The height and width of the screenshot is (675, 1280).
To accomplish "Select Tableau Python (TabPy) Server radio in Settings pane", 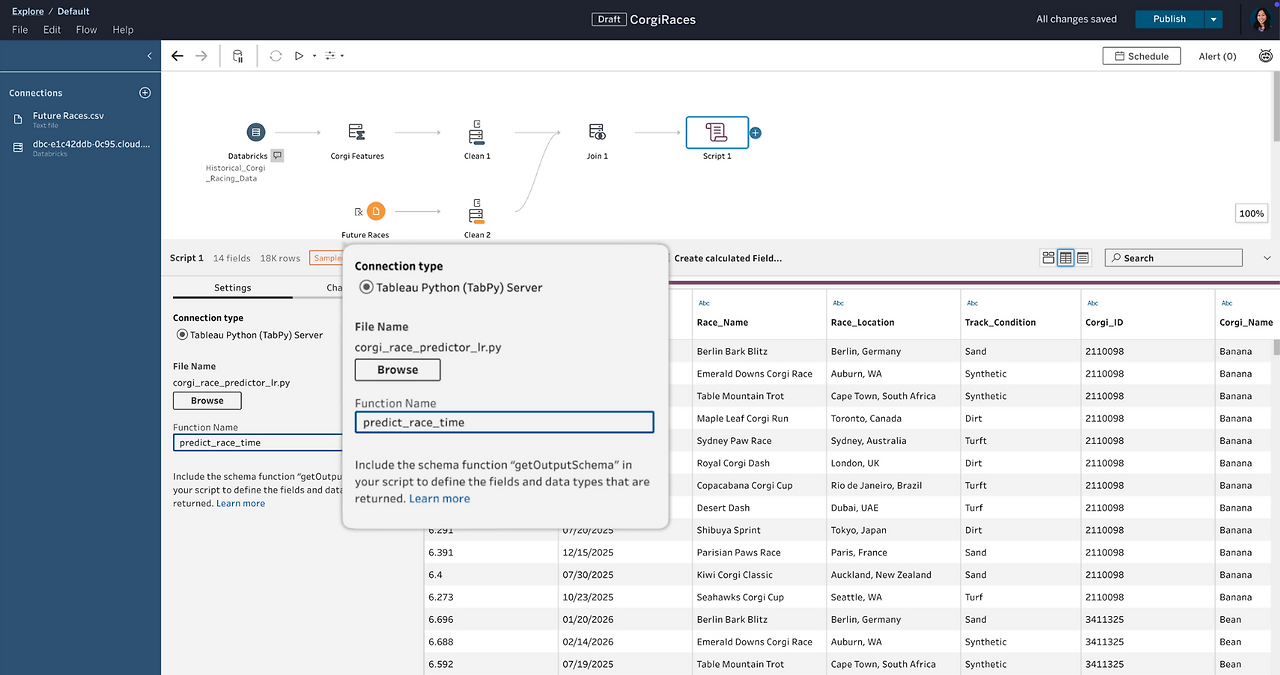I will pyautogui.click(x=182, y=335).
